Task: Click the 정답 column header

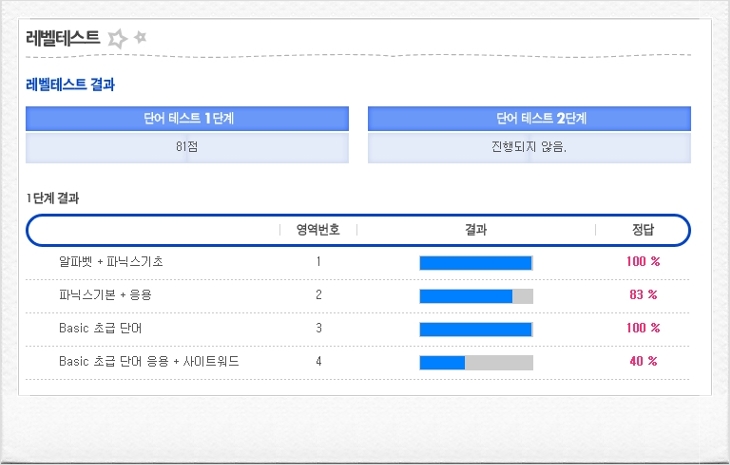Action: pos(643,230)
